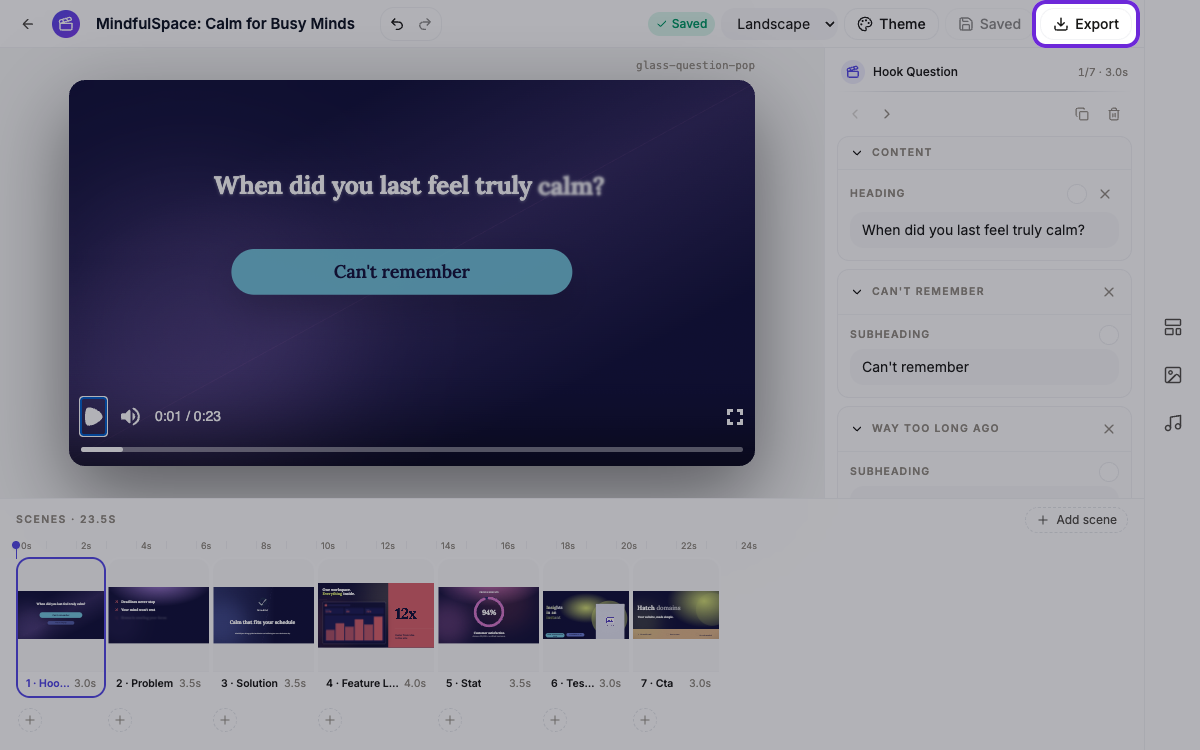Toggle Can't remember SUBHEADING circle
1200x750 pixels.
[x=1108, y=335]
